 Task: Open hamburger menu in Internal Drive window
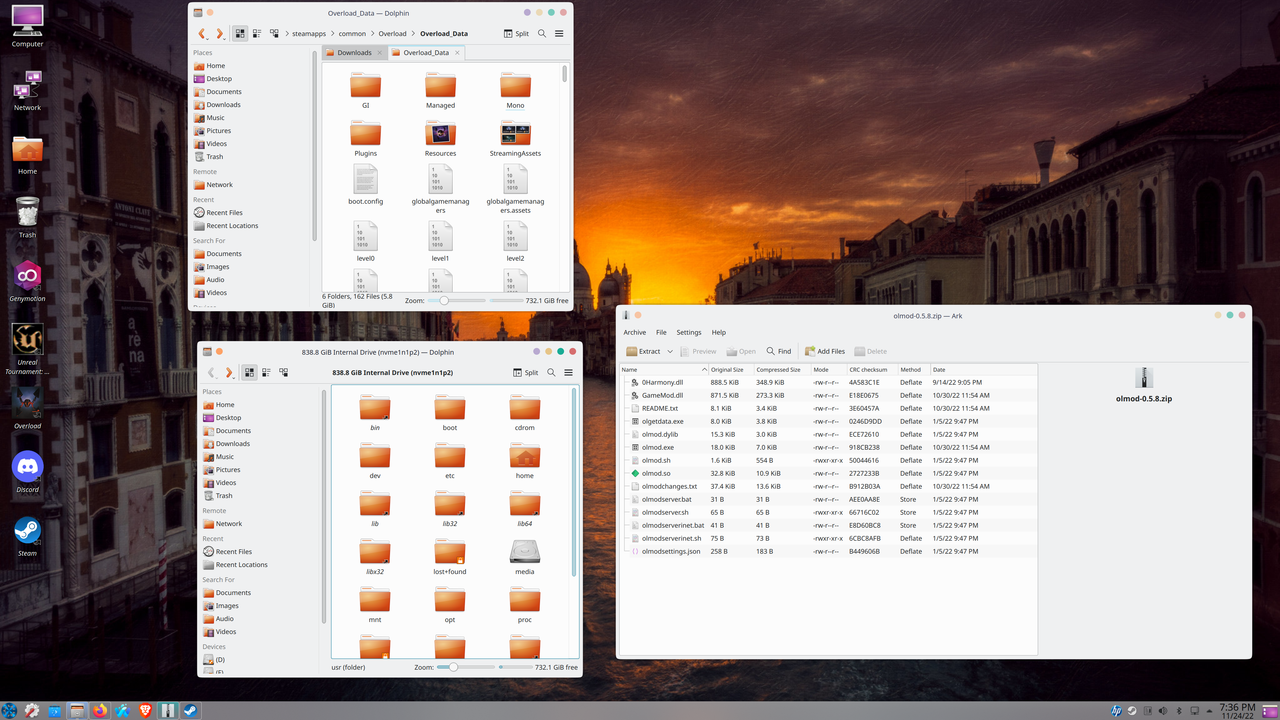point(568,373)
